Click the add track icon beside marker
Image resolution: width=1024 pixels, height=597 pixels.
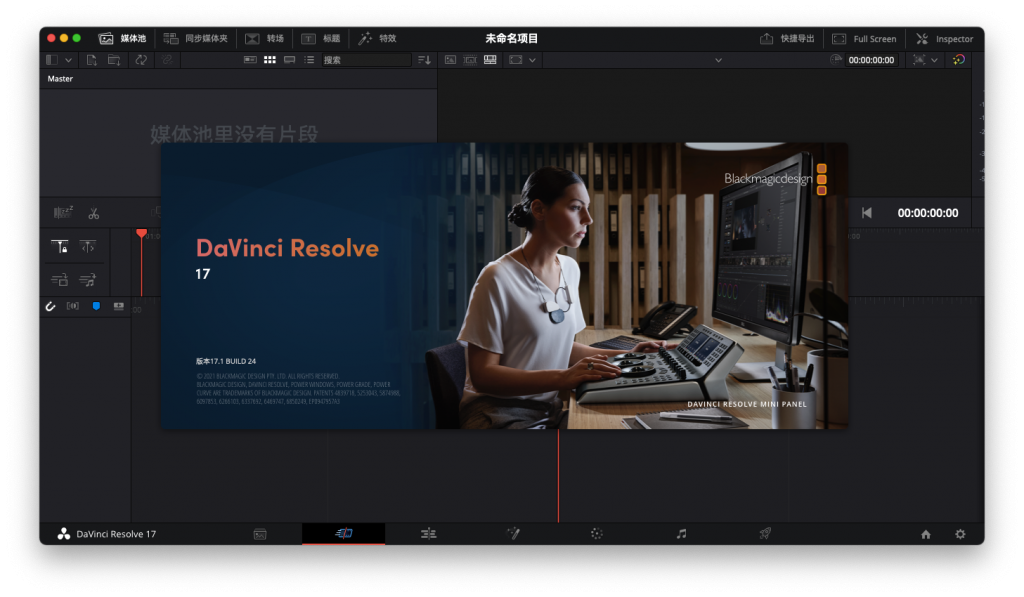tap(118, 306)
